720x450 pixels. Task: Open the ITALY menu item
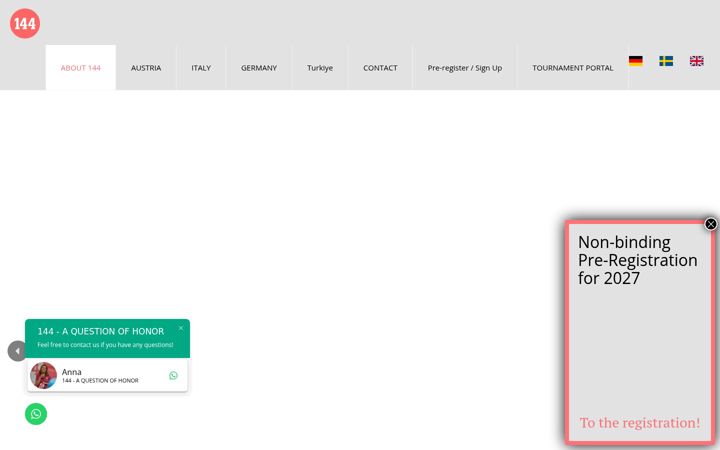pos(201,68)
